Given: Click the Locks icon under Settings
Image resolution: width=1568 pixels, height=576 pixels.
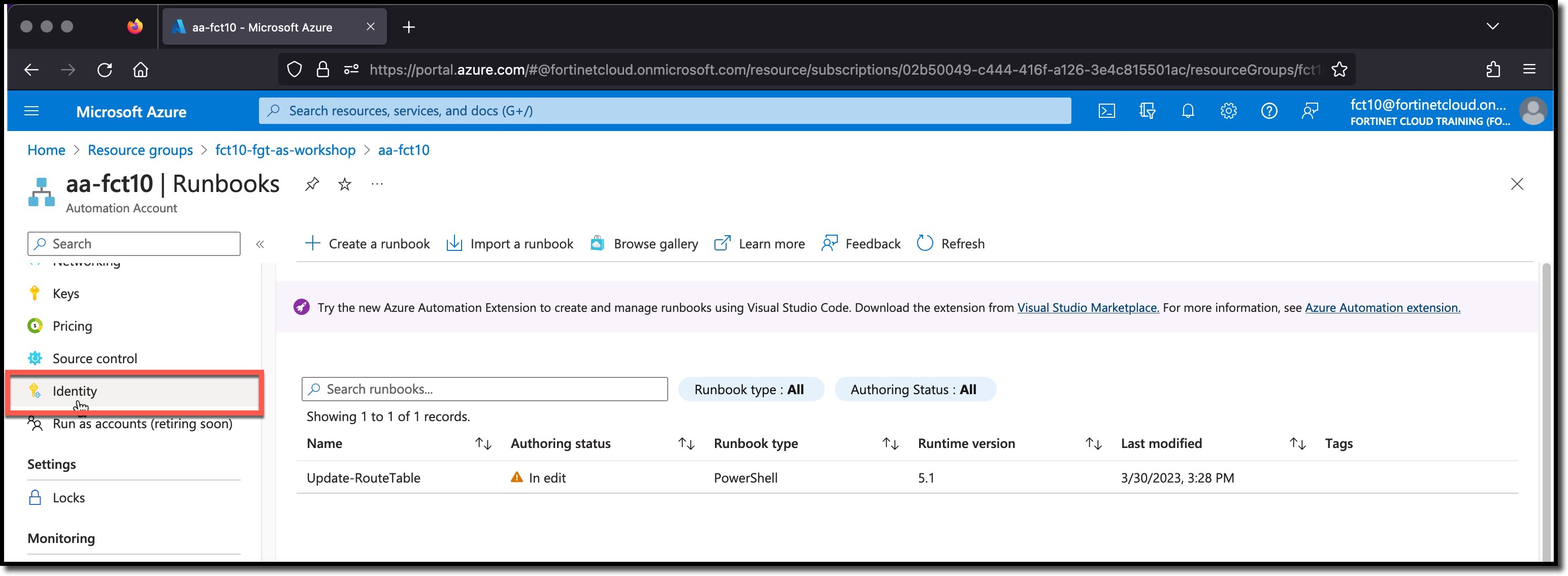Looking at the screenshot, I should [x=36, y=496].
